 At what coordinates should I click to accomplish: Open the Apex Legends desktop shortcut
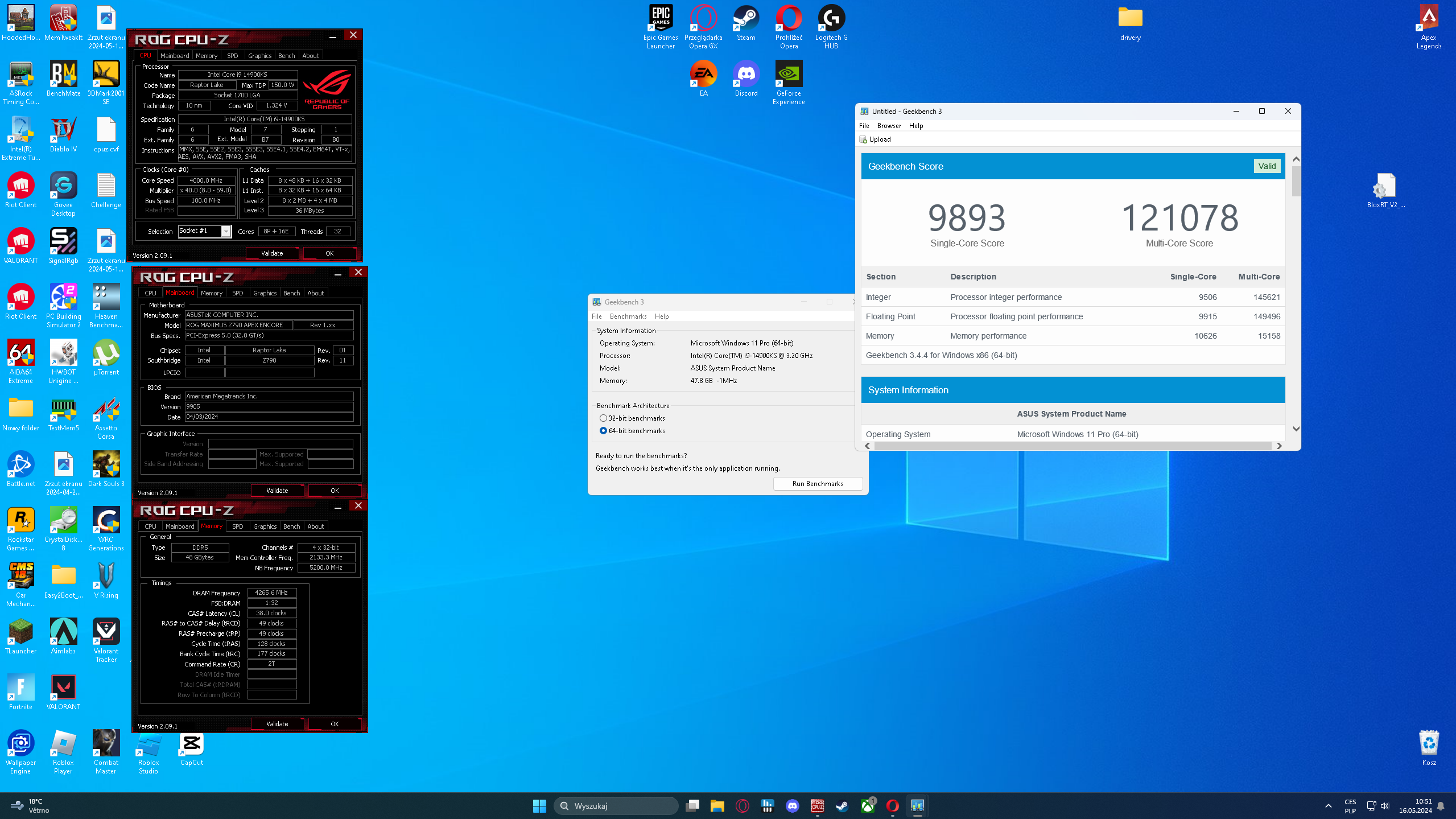pos(1429,27)
